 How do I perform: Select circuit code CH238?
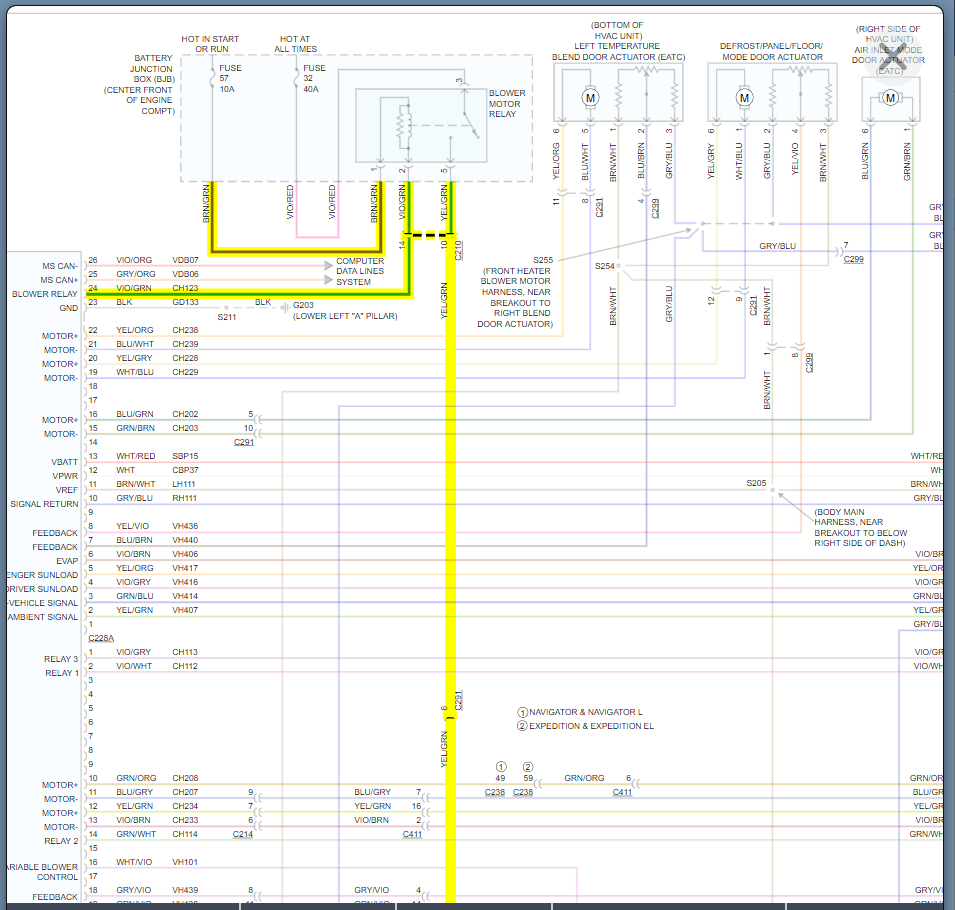click(185, 330)
